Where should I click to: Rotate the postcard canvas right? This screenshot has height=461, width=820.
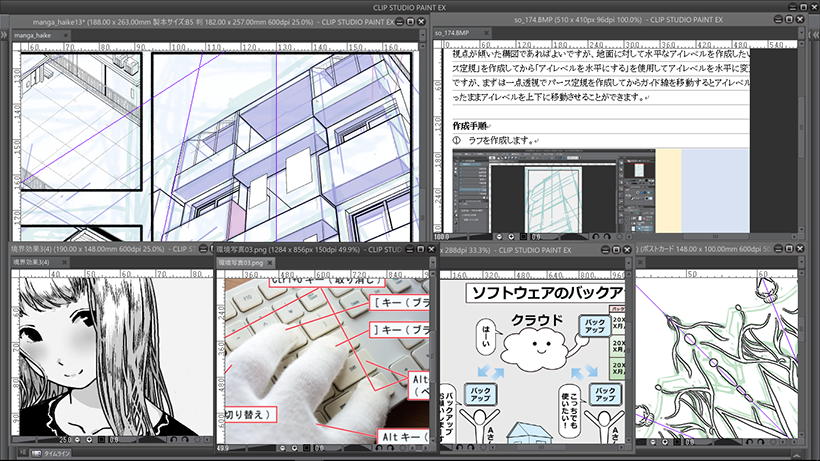(x=761, y=442)
